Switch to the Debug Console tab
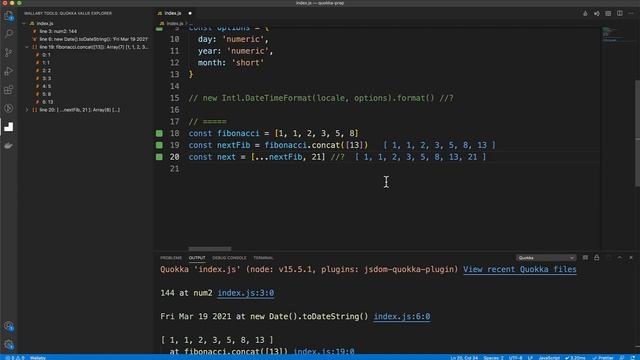Viewport: 640px width, 360px height. tap(229, 258)
